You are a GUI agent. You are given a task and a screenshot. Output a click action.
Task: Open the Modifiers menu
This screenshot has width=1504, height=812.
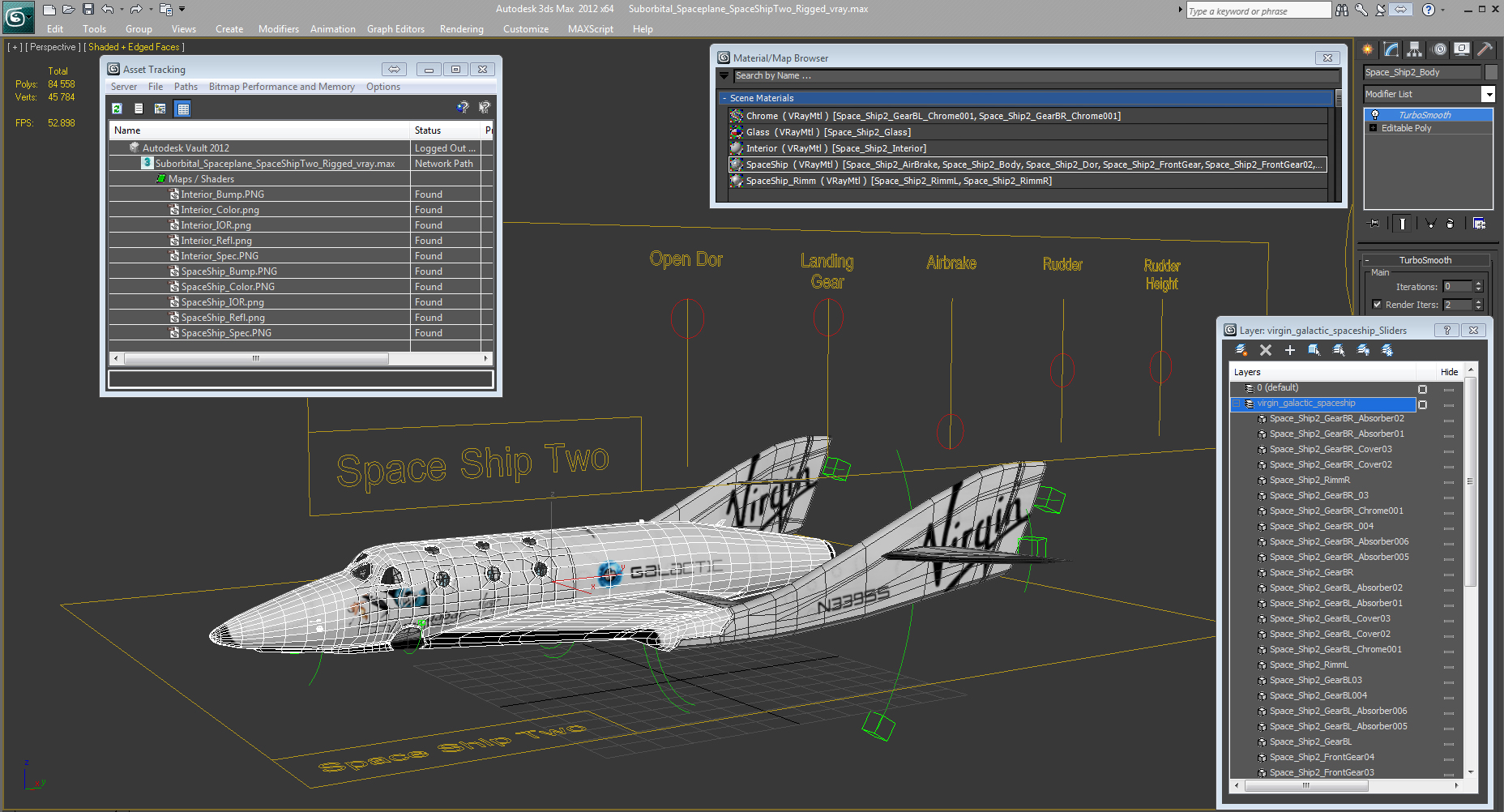[279, 29]
